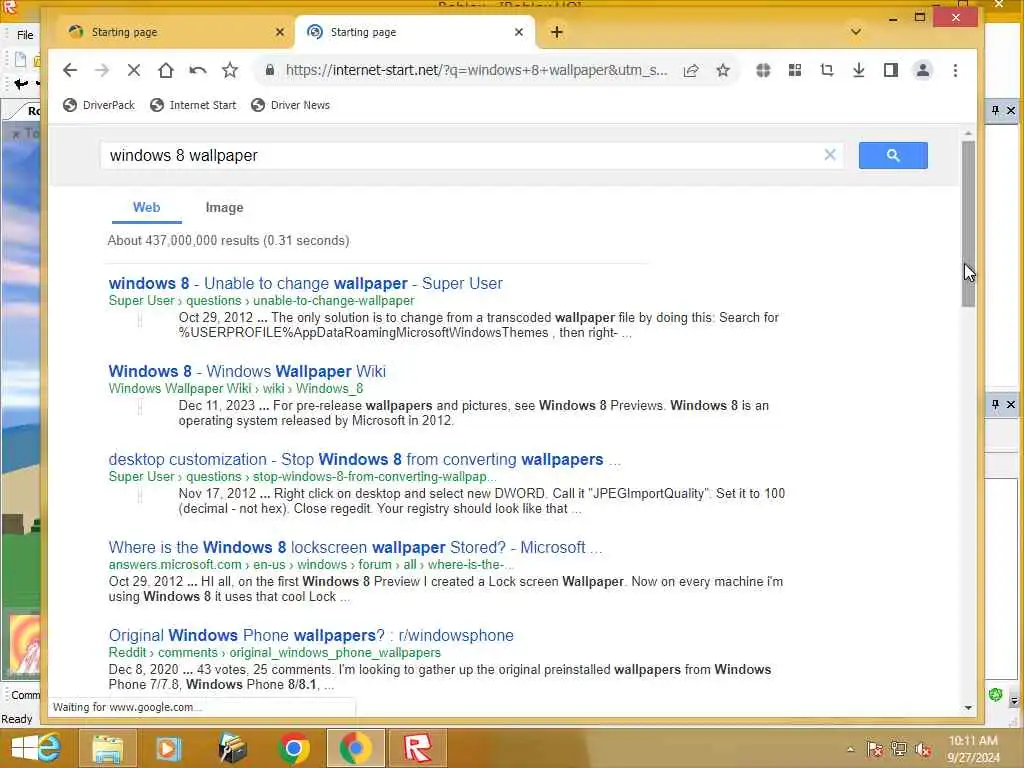The width and height of the screenshot is (1024, 768).
Task: Show hidden system tray icons arrow
Action: [x=850, y=750]
